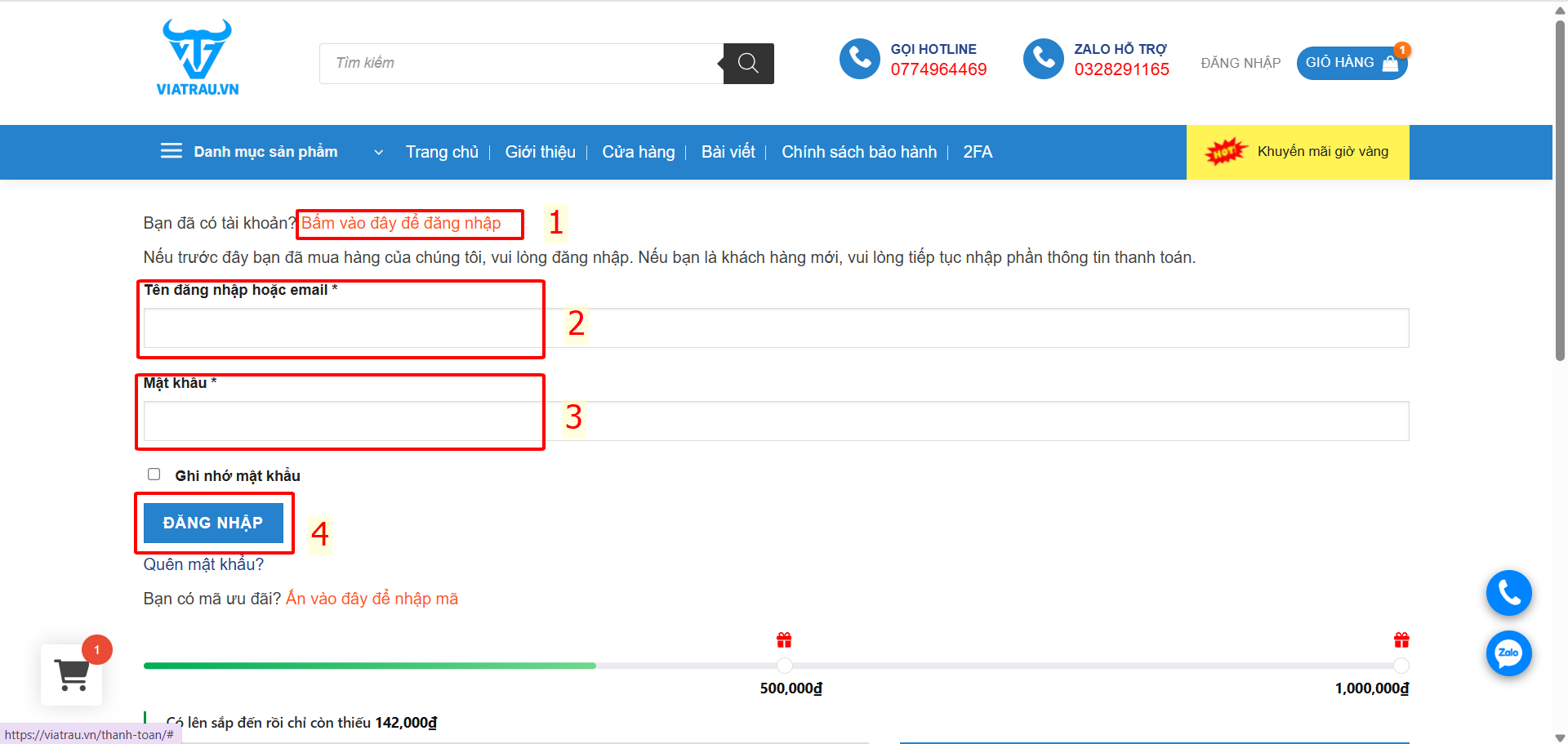Click the floating blue phone call button

click(x=1508, y=593)
